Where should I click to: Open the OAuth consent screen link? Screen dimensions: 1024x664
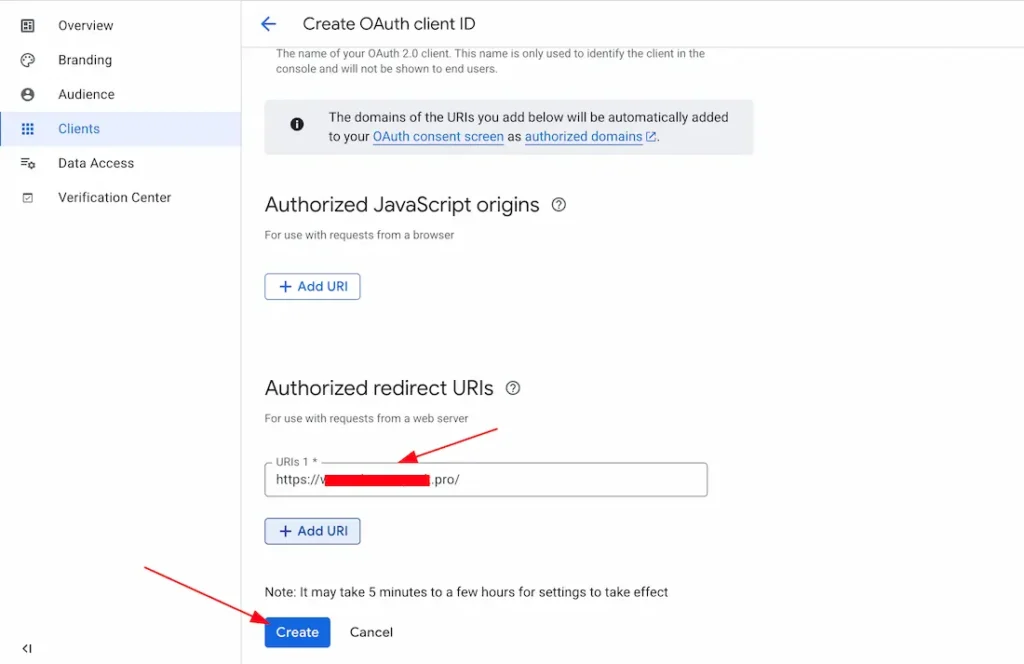tap(438, 137)
